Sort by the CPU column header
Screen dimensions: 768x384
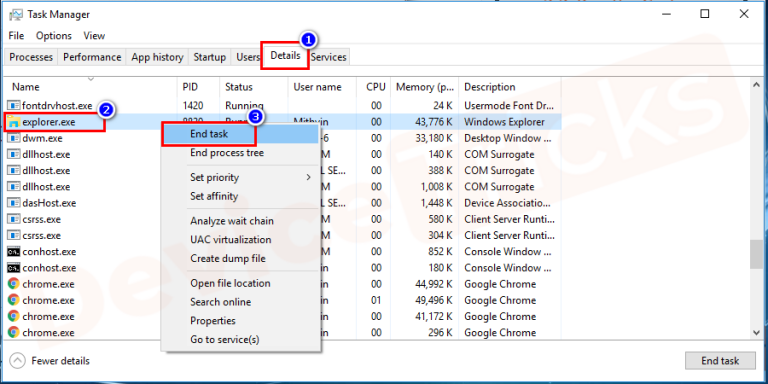click(374, 87)
